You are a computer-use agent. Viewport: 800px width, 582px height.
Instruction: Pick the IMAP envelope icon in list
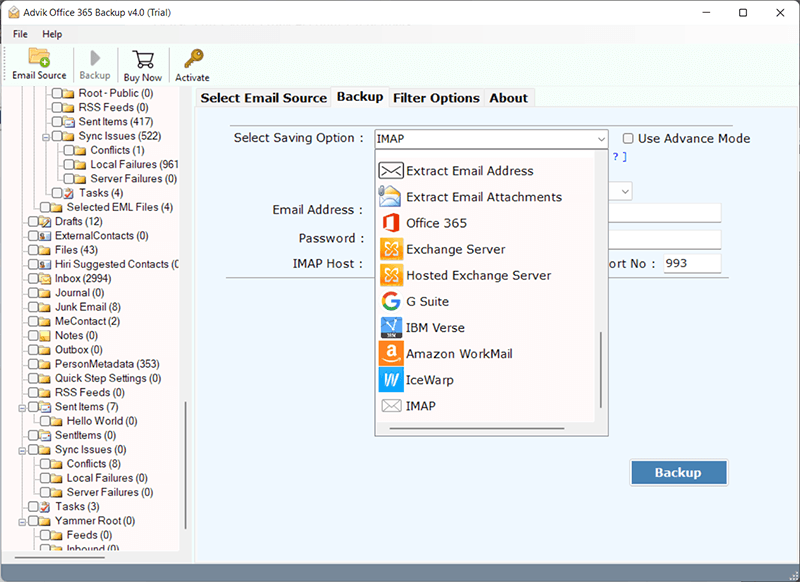coord(391,406)
